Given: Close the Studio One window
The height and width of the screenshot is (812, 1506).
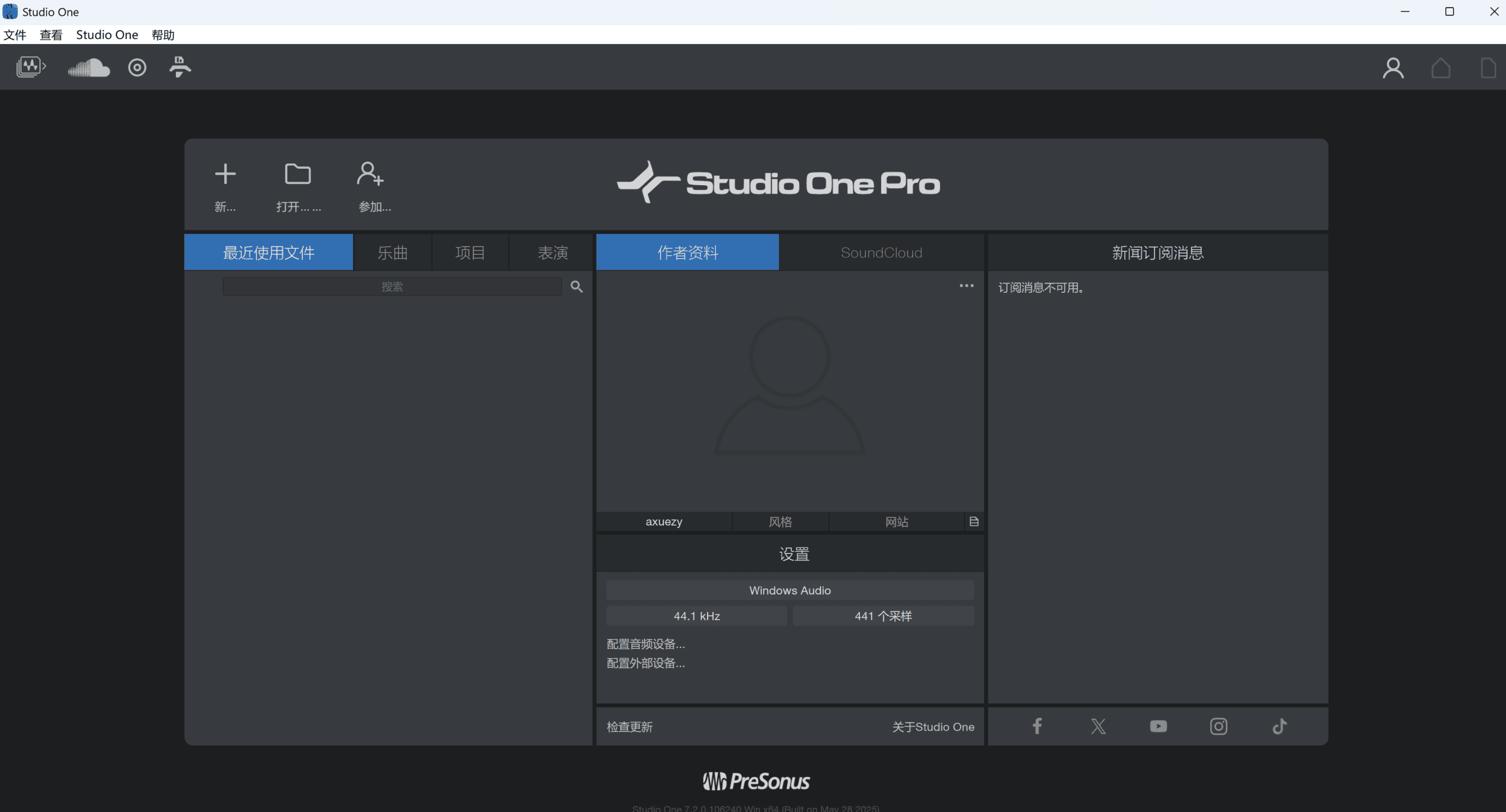Looking at the screenshot, I should pyautogui.click(x=1494, y=12).
